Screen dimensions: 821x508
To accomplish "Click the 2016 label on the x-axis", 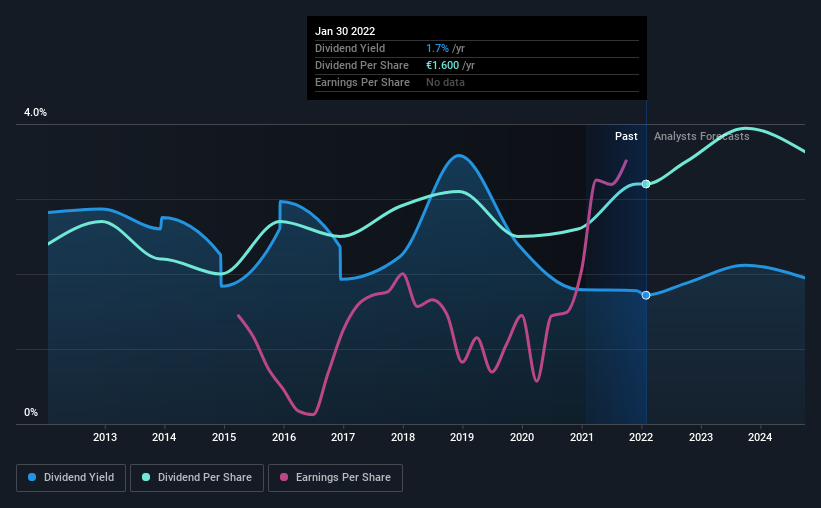I will 284,437.
